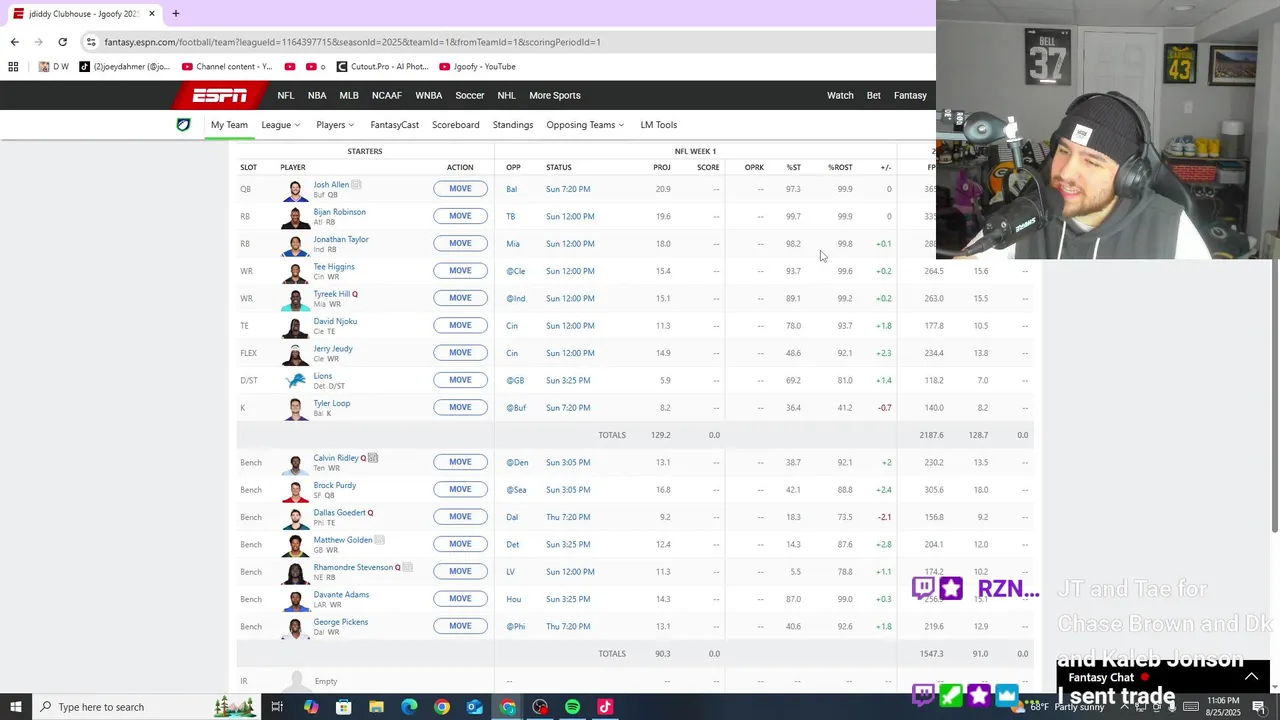Open NBA section in ESPN nav
Viewport: 1280px width, 720px height.
pyautogui.click(x=317, y=96)
